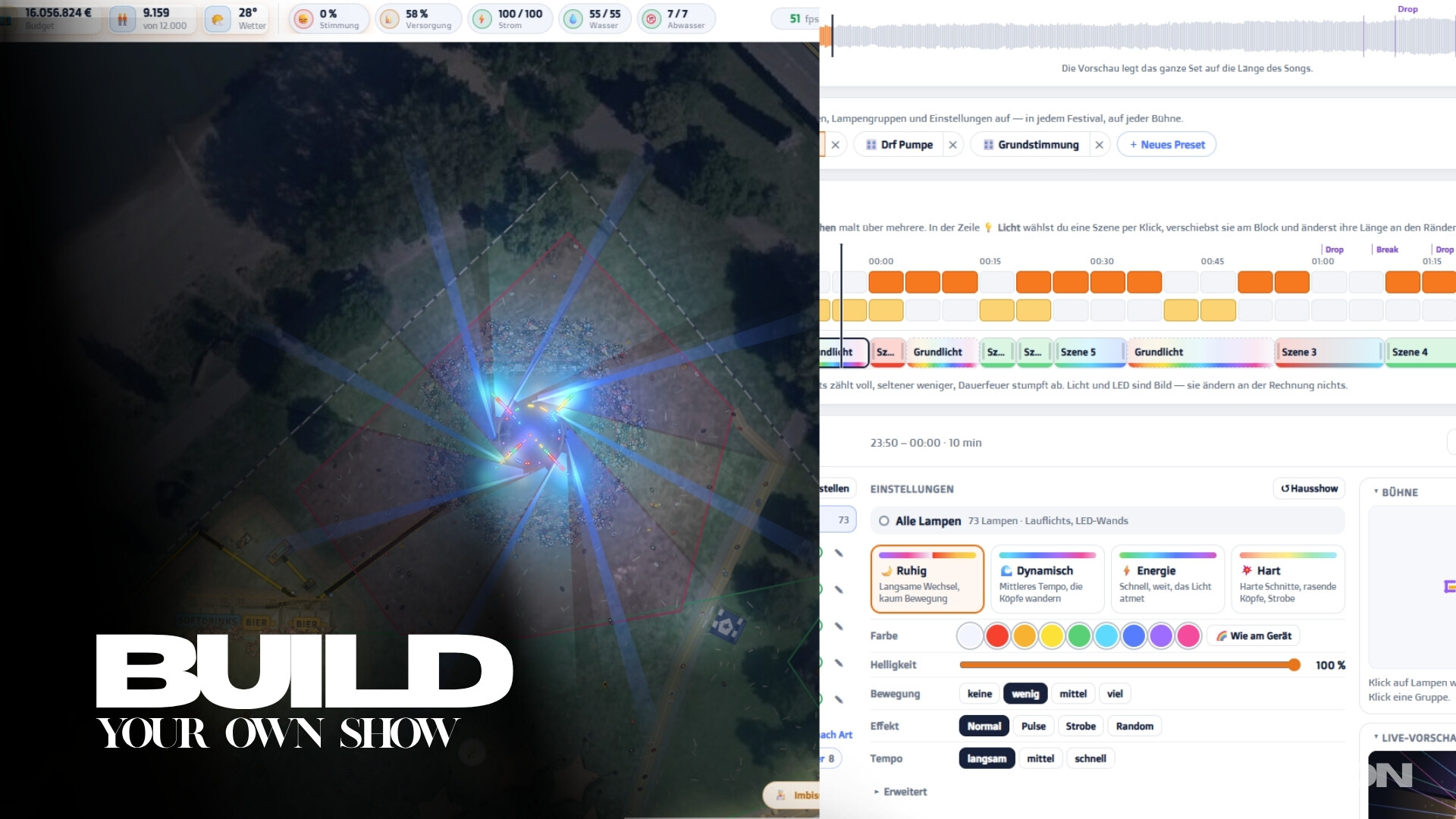Select the Hart mood card
The width and height of the screenshot is (1456, 819).
pos(1288,579)
